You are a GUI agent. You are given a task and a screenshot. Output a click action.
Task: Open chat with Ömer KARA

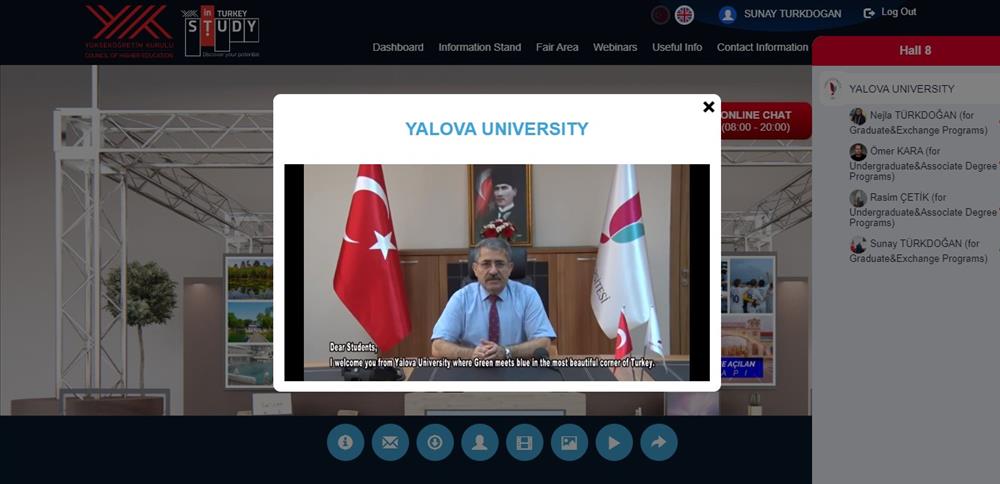click(923, 164)
